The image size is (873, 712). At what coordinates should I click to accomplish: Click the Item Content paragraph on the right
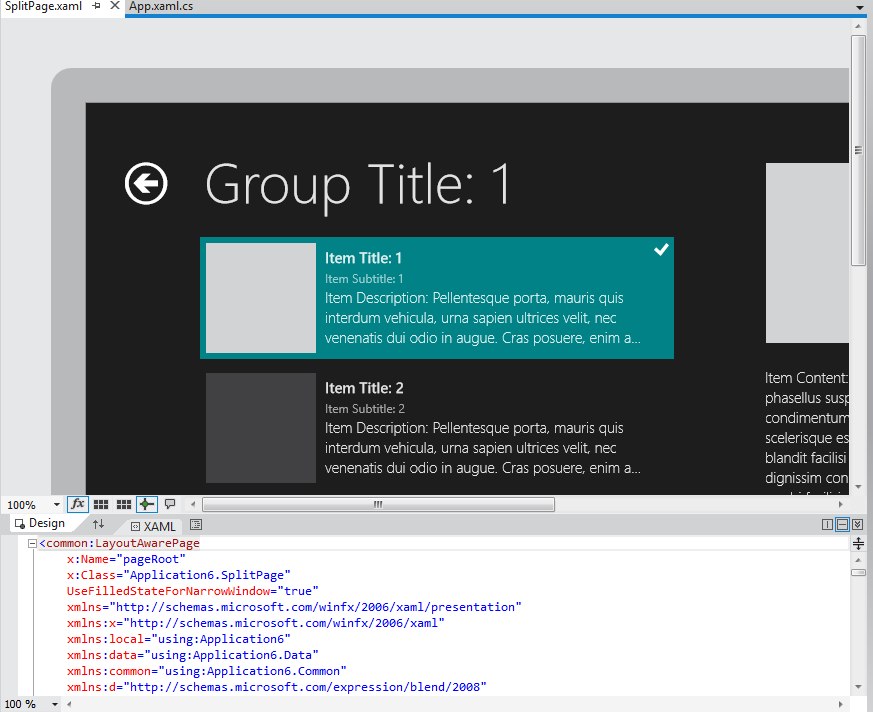coord(807,431)
